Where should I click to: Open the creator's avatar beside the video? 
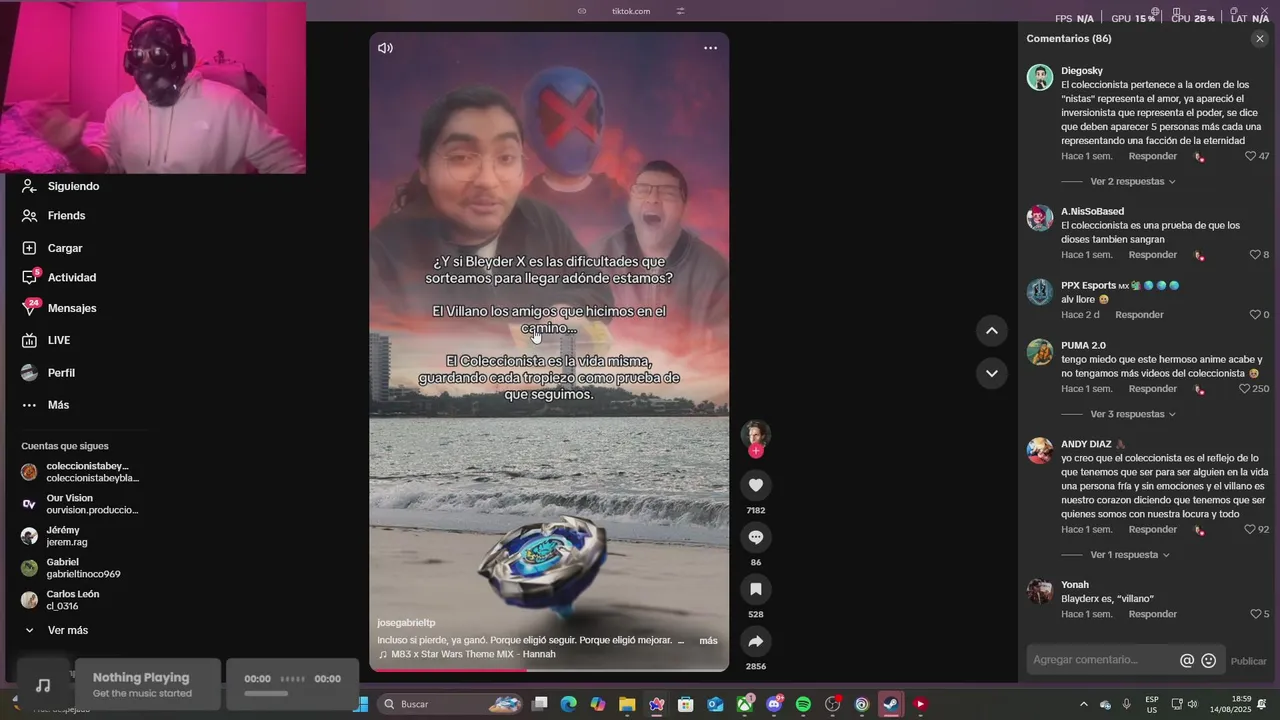tap(755, 433)
